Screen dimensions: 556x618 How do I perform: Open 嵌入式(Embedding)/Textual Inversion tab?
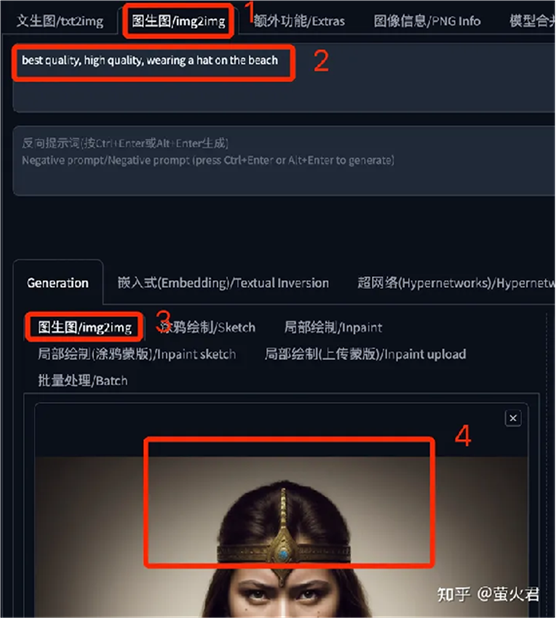pos(223,283)
